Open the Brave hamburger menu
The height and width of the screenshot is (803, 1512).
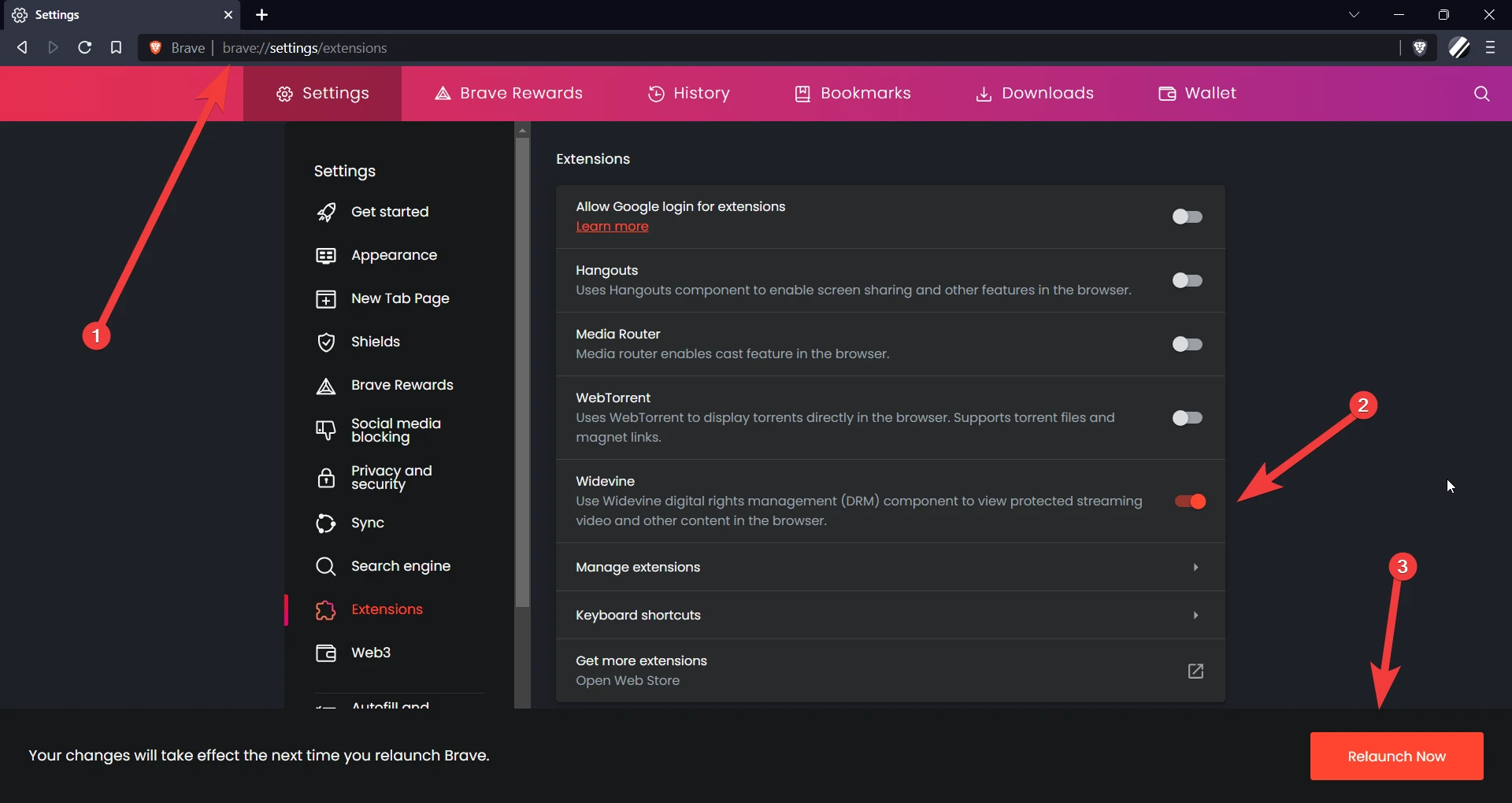(x=1490, y=47)
